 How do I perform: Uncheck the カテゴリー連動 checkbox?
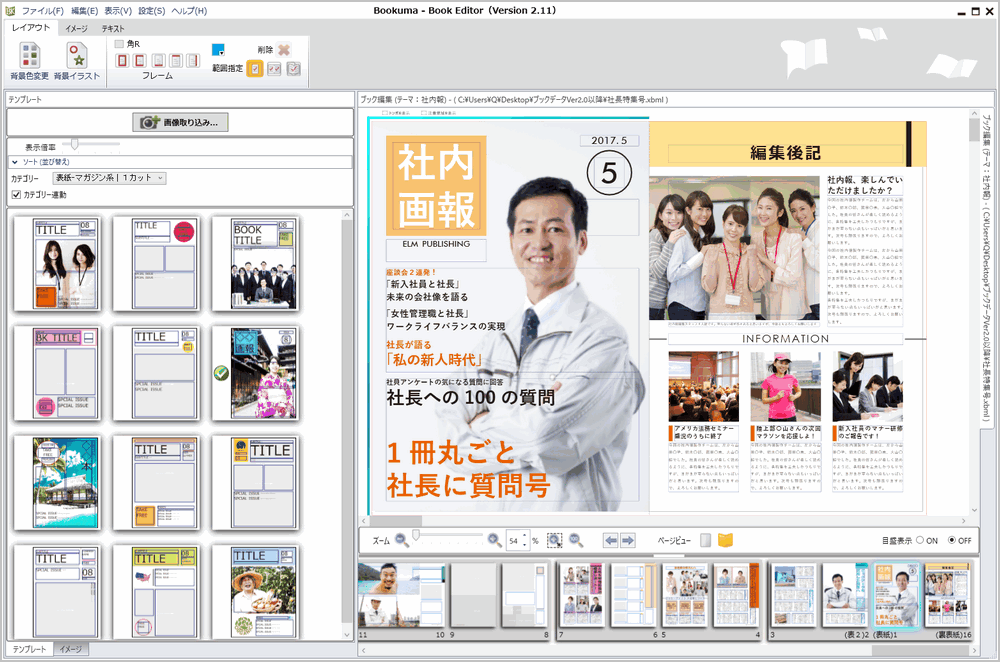tap(16, 194)
